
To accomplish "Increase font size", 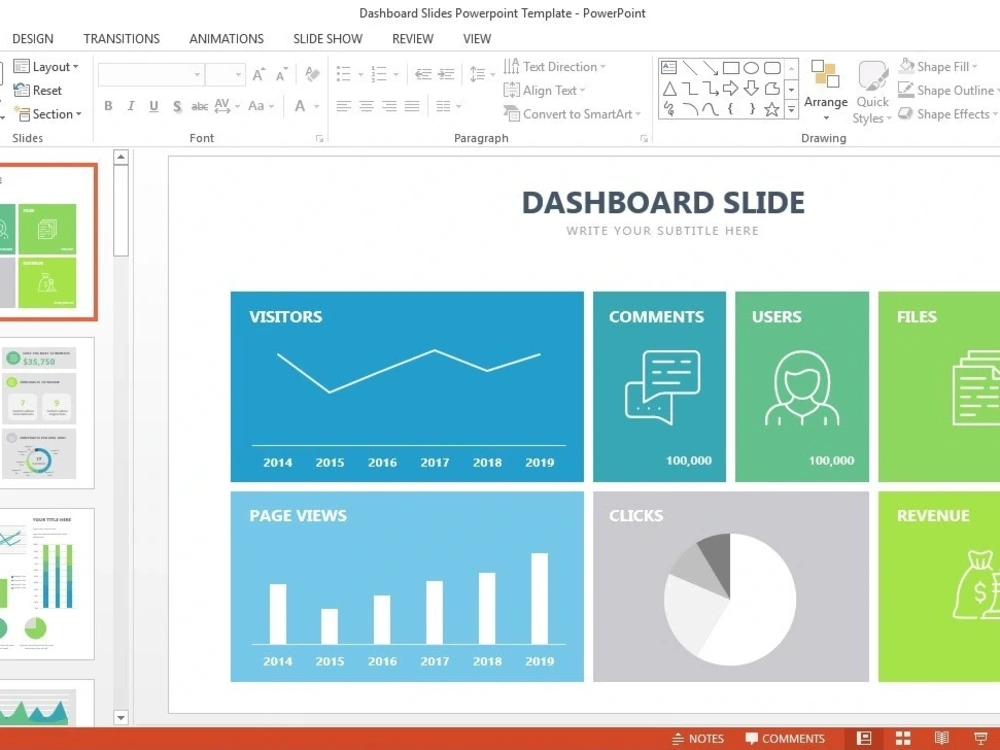I will click(x=259, y=75).
